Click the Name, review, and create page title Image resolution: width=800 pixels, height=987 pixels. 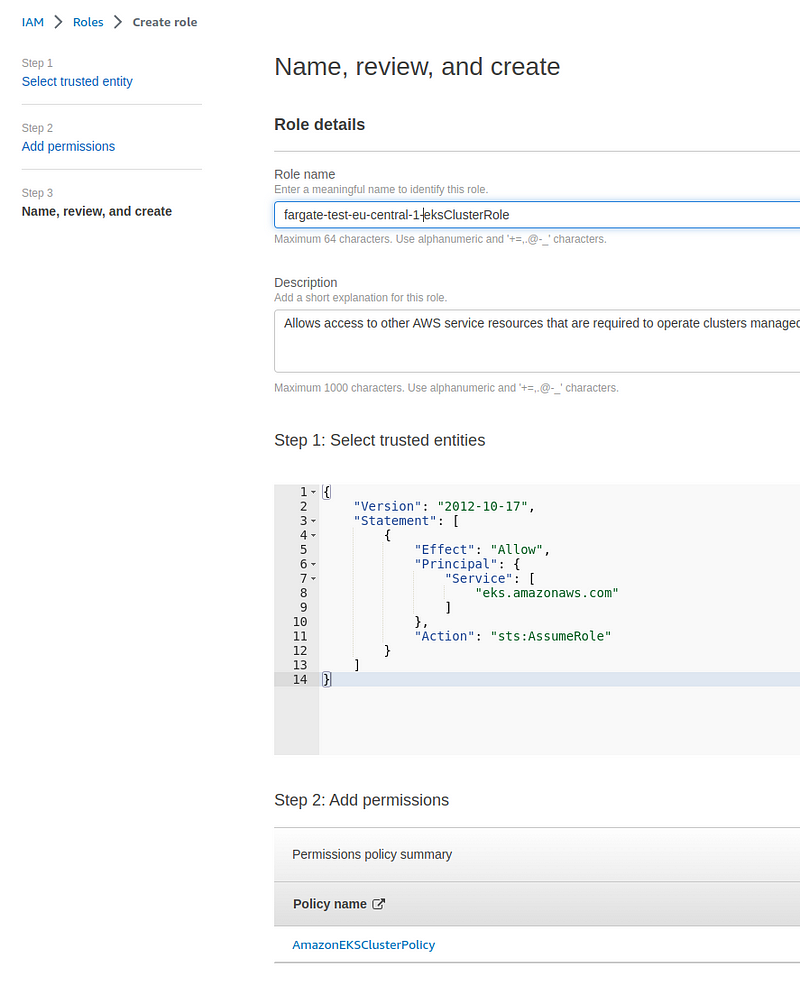417,67
